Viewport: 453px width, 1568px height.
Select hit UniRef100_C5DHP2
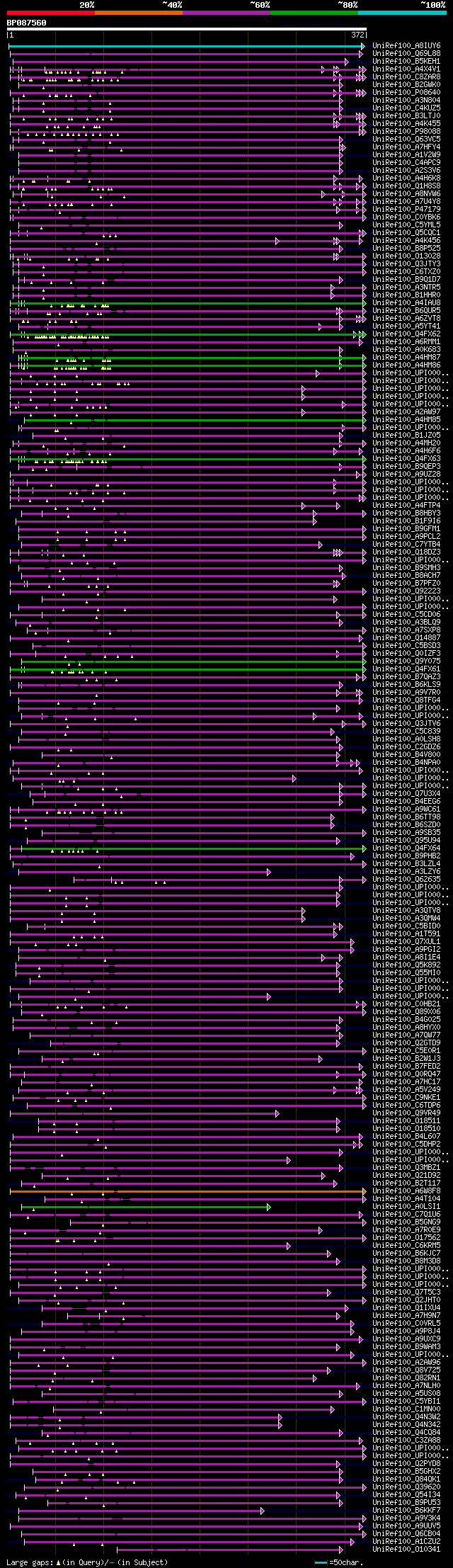click(x=406, y=1144)
